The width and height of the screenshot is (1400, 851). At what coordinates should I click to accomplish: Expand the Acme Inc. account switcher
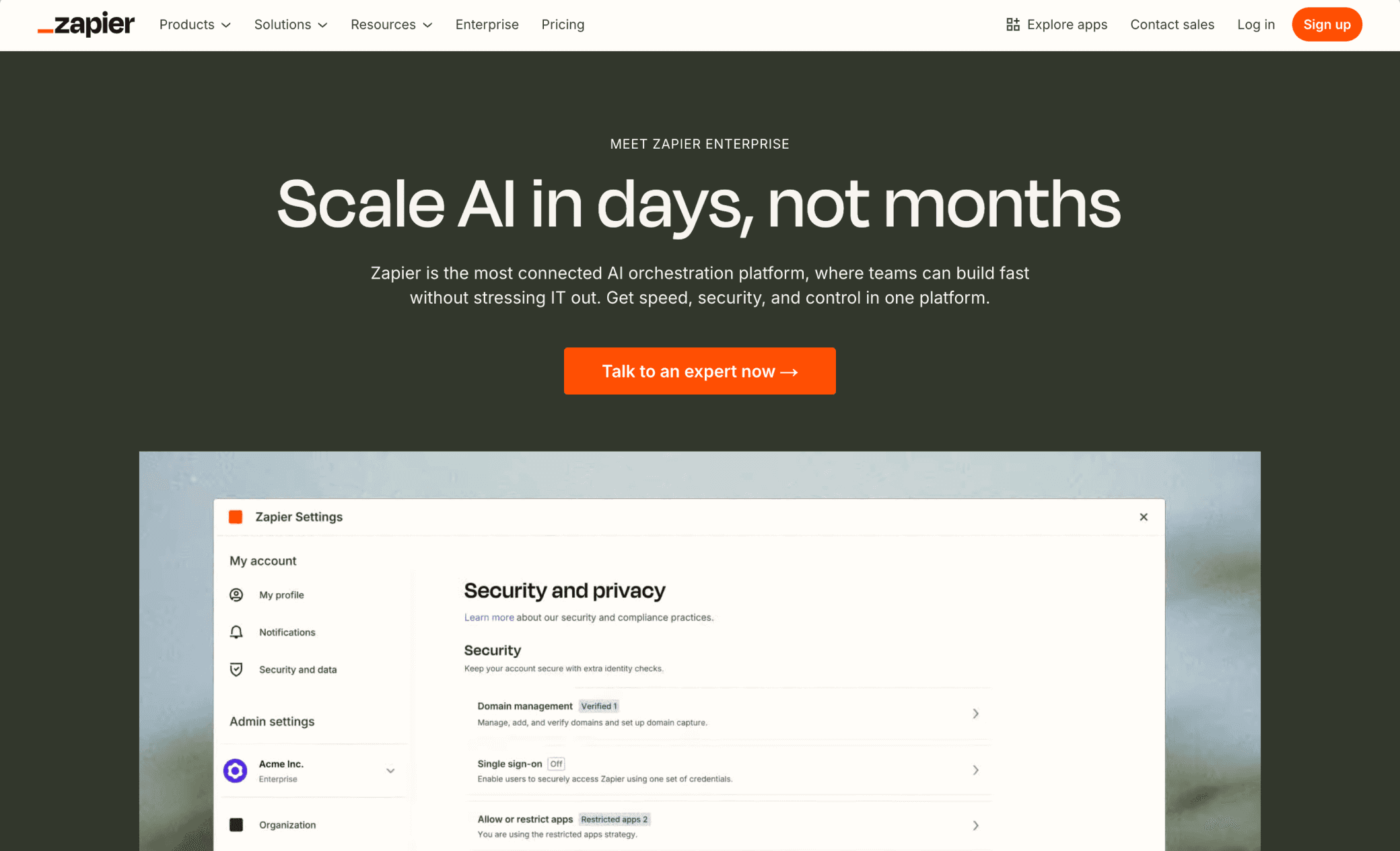pos(390,770)
